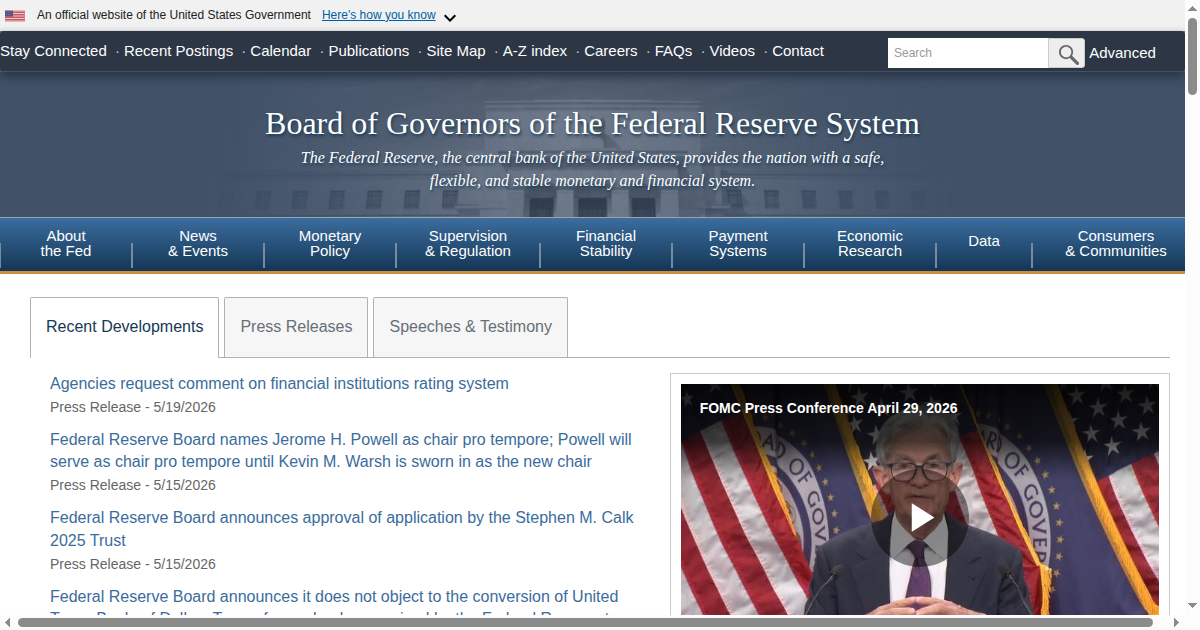
Task: Open Monetary Policy menu
Action: (330, 244)
